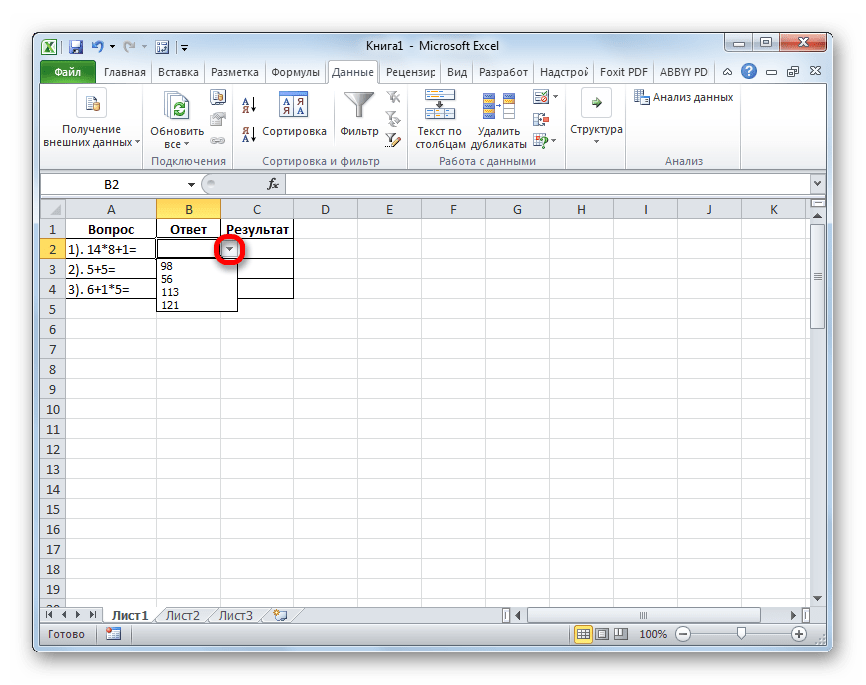Redo the undone action
This screenshot has width=866, height=685.
pos(129,47)
